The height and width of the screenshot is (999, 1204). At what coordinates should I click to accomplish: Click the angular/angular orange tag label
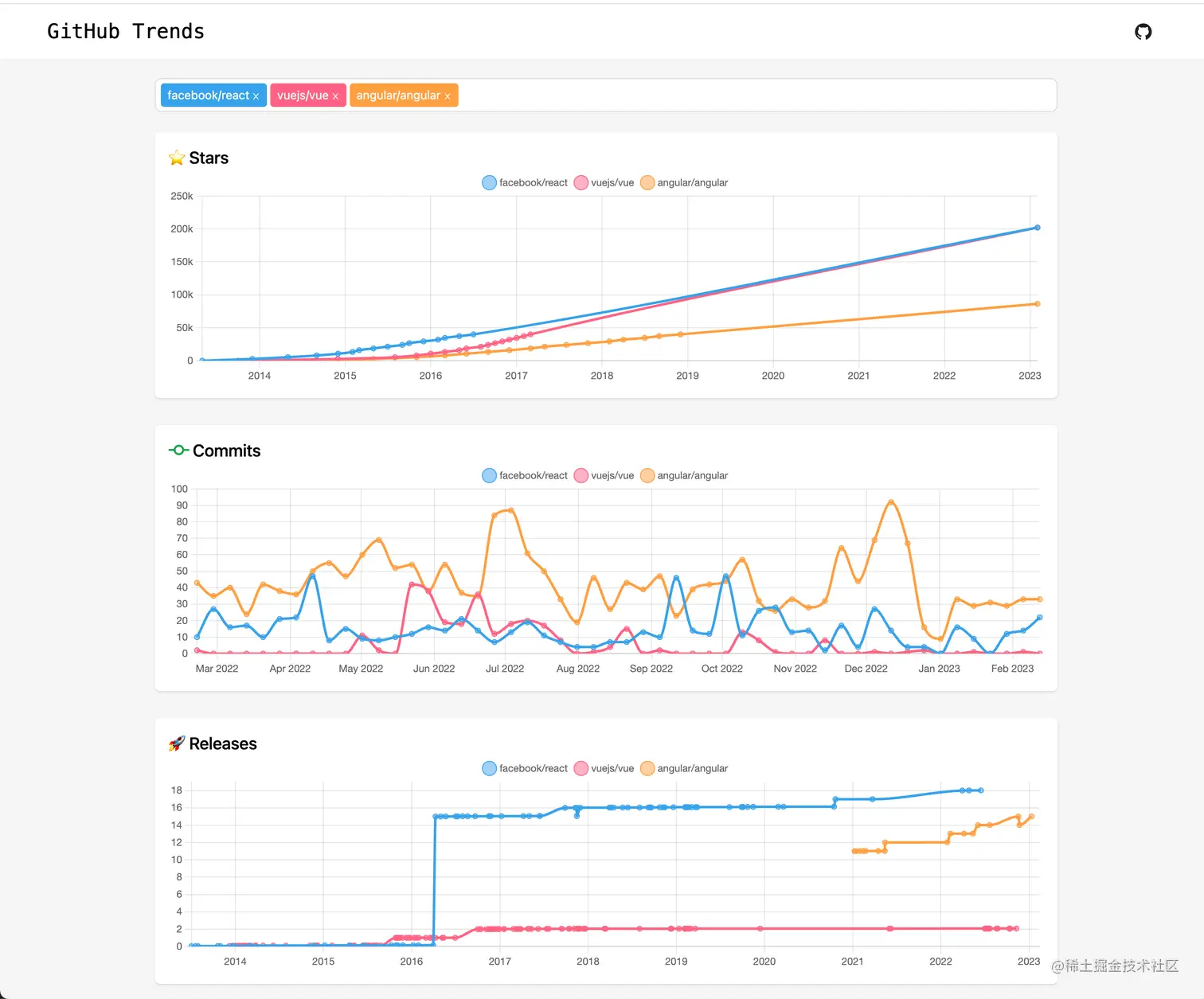tap(398, 95)
